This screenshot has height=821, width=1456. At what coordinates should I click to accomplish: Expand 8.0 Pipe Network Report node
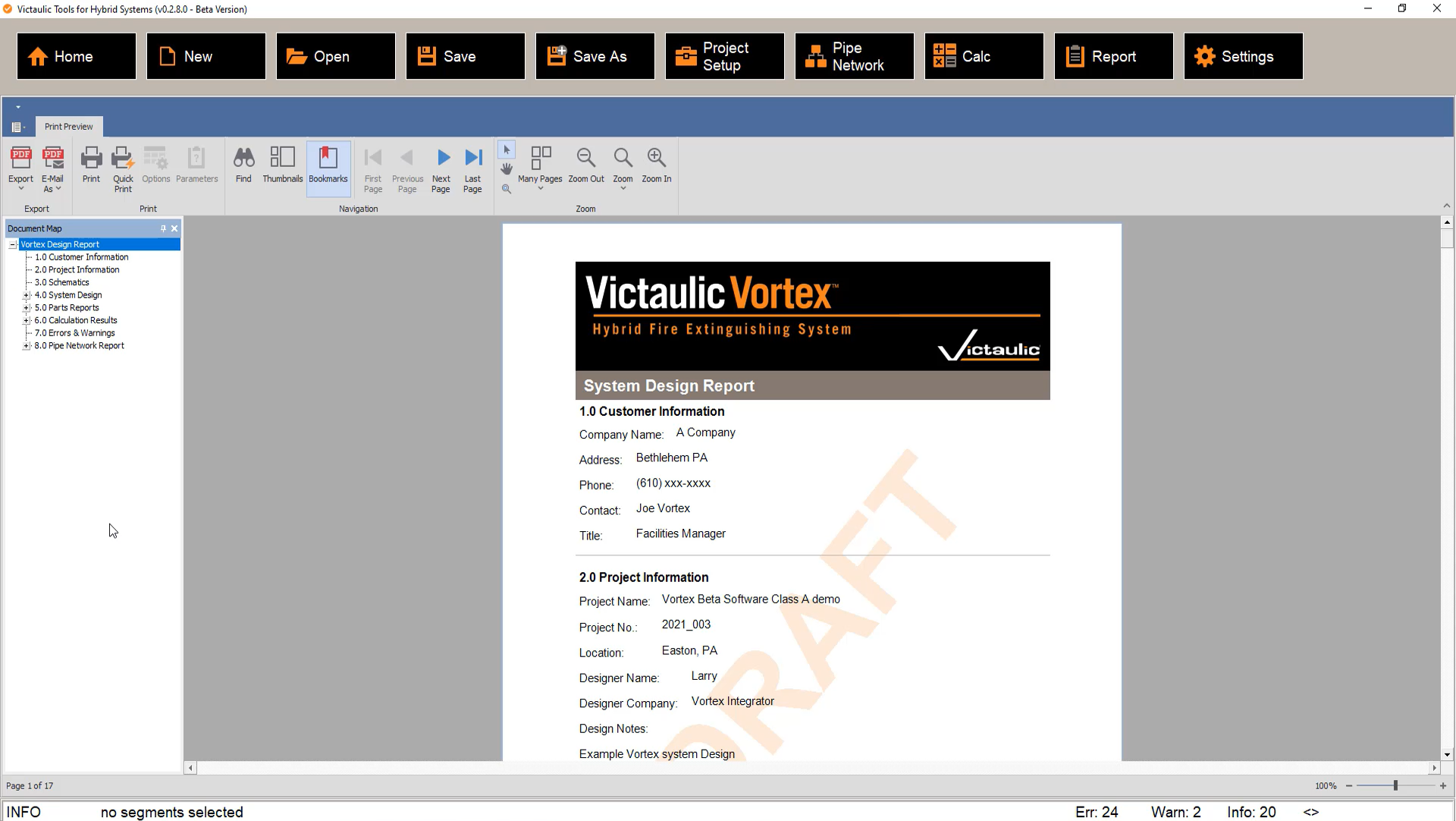tap(27, 346)
